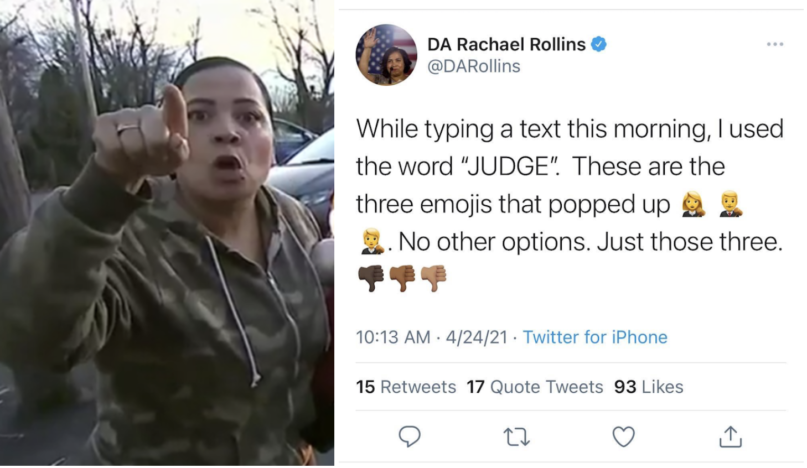Viewport: 807px width, 468px height.
Task: Open the photo of the pointing woman
Action: 167,233
